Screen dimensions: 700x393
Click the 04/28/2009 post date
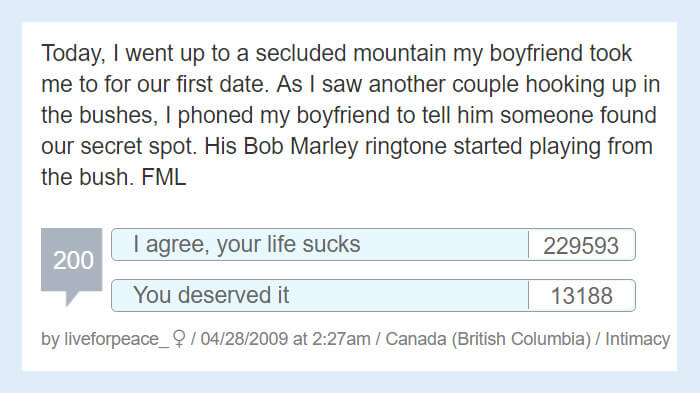point(244,339)
